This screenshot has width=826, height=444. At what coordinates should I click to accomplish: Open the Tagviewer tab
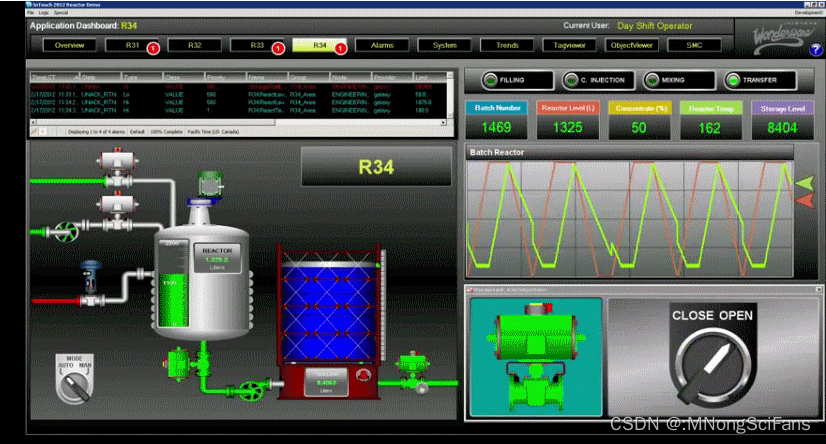(x=569, y=45)
